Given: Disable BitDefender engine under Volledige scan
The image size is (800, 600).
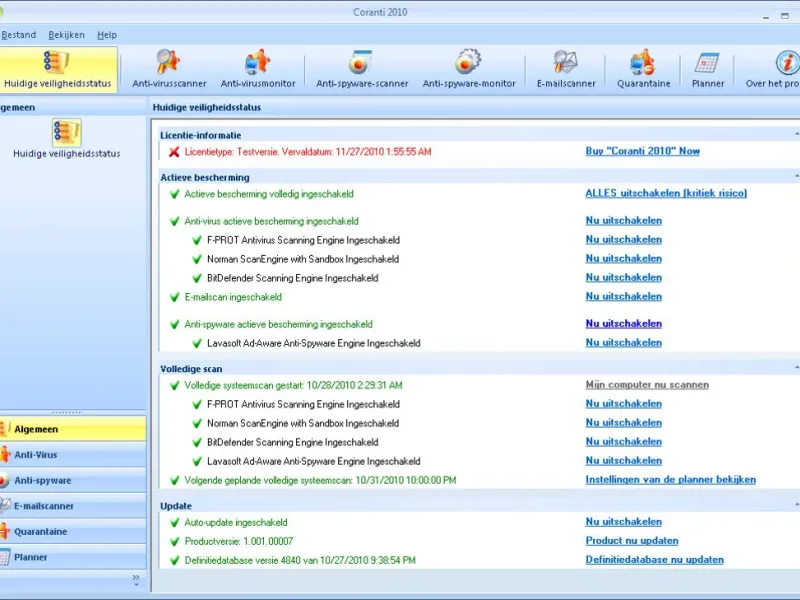Looking at the screenshot, I should pos(623,442).
